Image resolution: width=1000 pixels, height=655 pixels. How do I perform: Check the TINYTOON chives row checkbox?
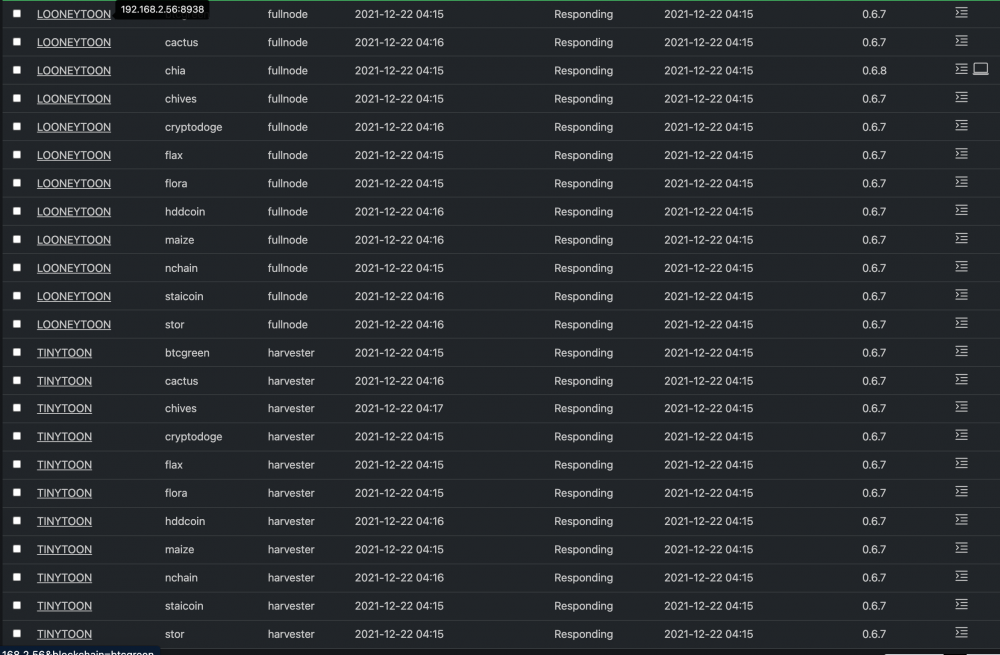[x=17, y=408]
